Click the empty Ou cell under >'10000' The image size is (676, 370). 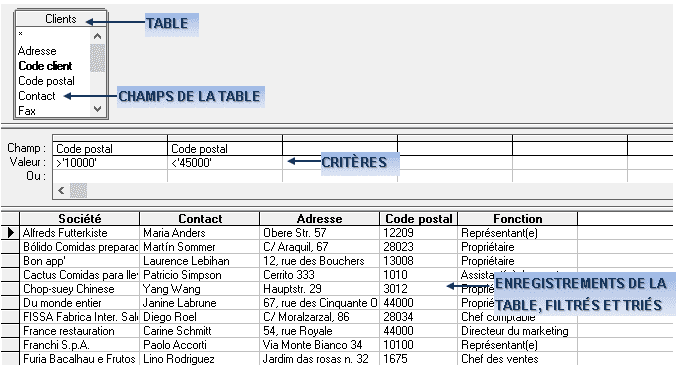point(110,176)
